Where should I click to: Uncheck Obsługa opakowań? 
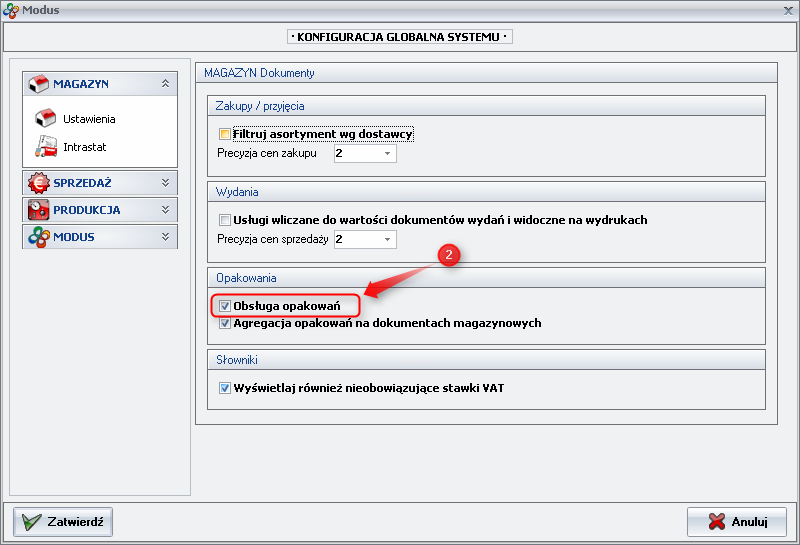tap(224, 306)
